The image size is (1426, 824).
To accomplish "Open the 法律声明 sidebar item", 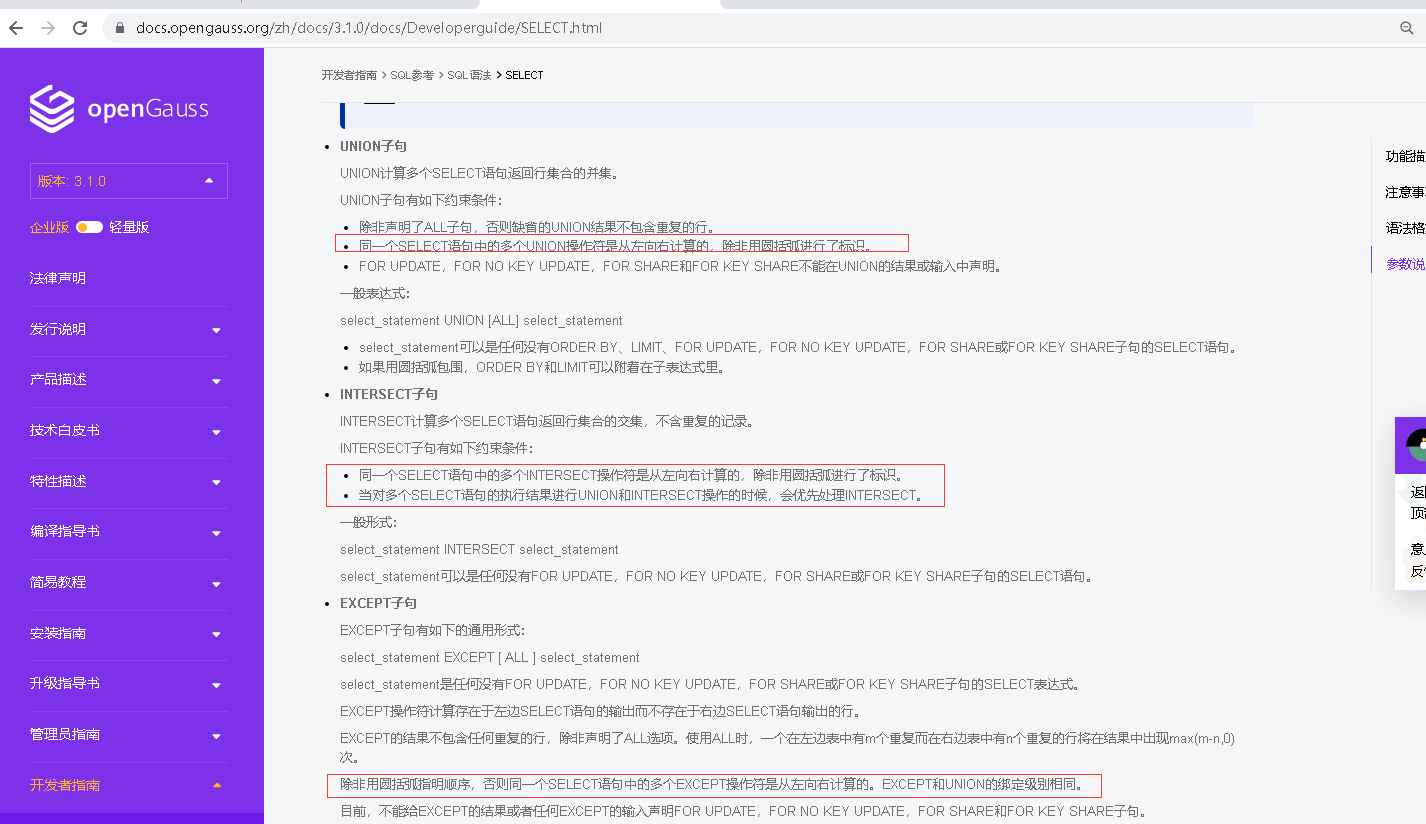I will [58, 278].
